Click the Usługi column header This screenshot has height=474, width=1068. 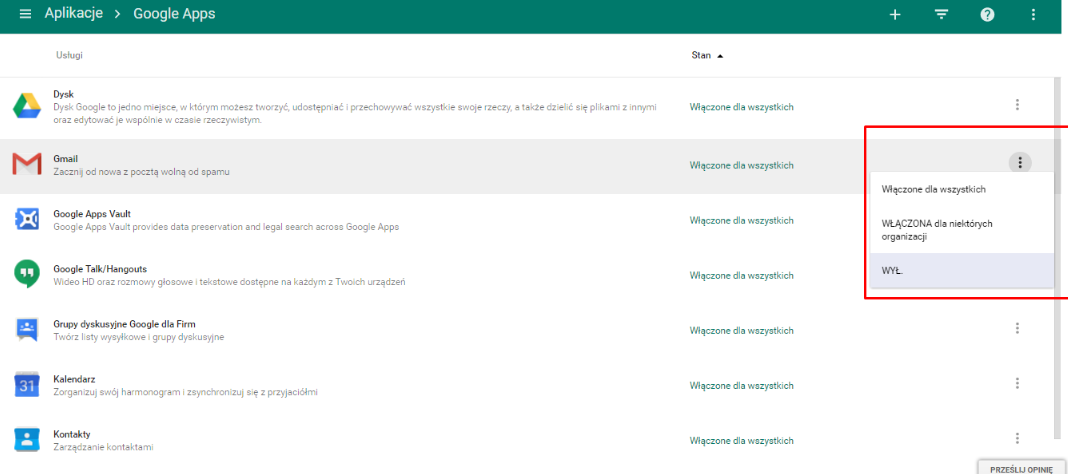69,54
